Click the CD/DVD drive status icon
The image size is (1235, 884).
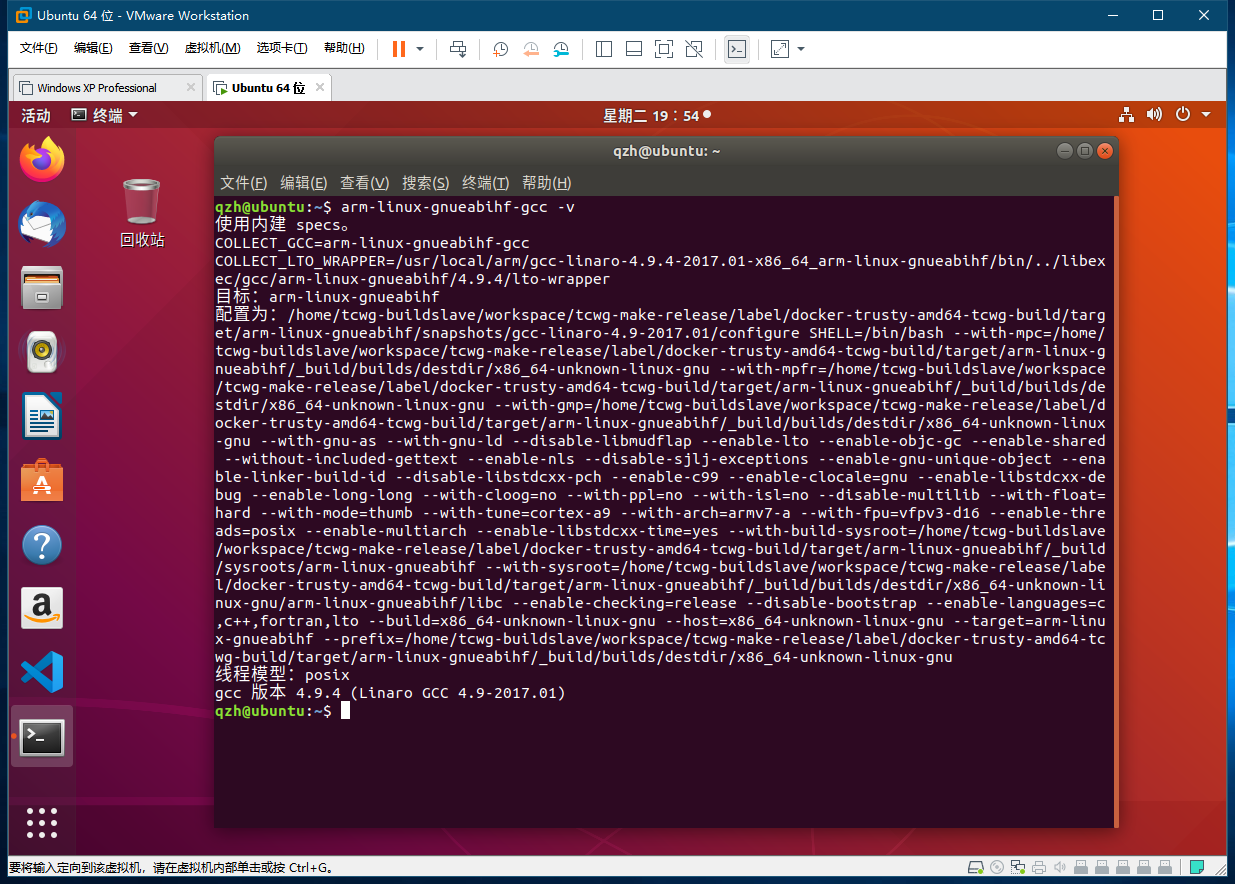pyautogui.click(x=997, y=867)
